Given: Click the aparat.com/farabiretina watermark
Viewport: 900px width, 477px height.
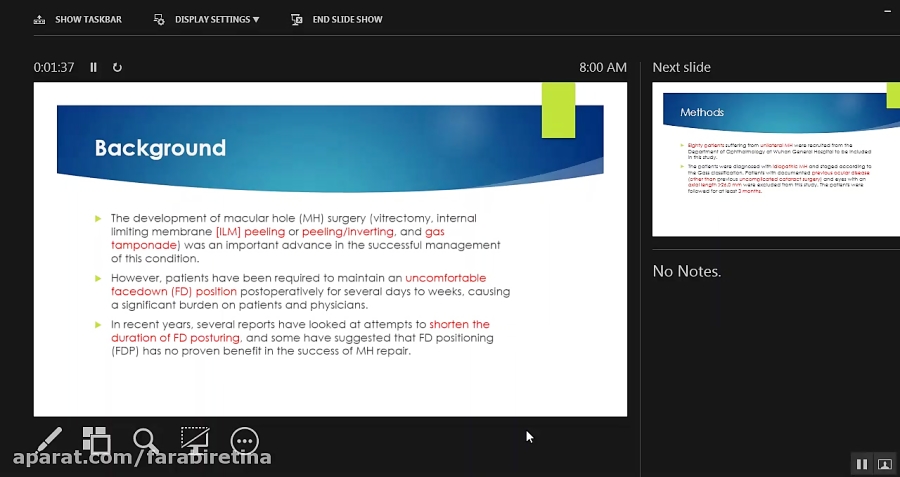Looking at the screenshot, I should pos(141,458).
